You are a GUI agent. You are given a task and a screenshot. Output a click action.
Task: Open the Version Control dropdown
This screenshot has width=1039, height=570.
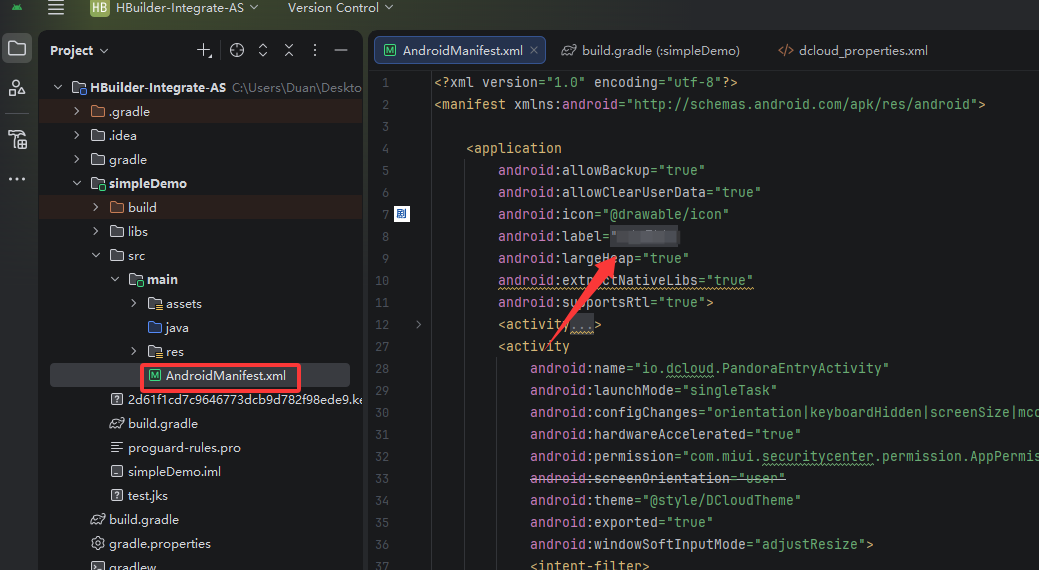point(340,8)
